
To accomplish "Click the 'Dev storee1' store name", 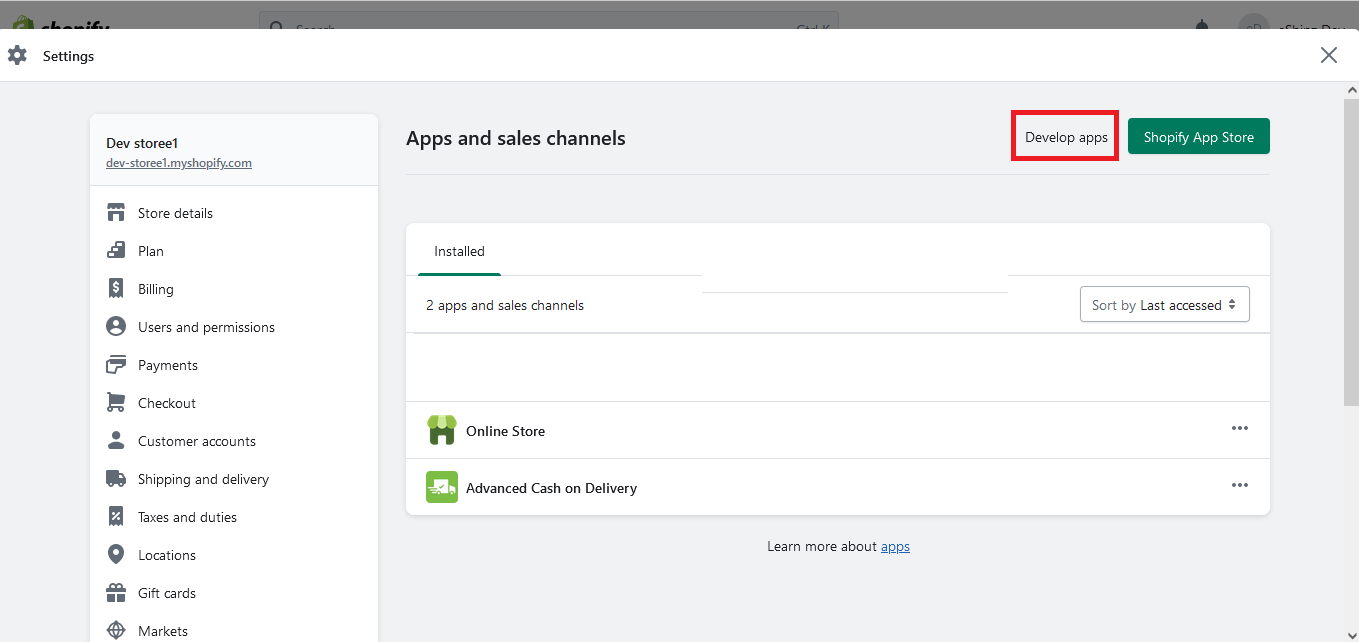I will pyautogui.click(x=142, y=143).
